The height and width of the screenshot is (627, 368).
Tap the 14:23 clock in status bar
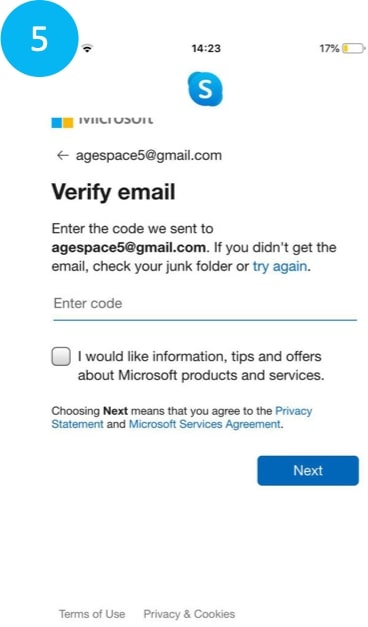(x=206, y=49)
